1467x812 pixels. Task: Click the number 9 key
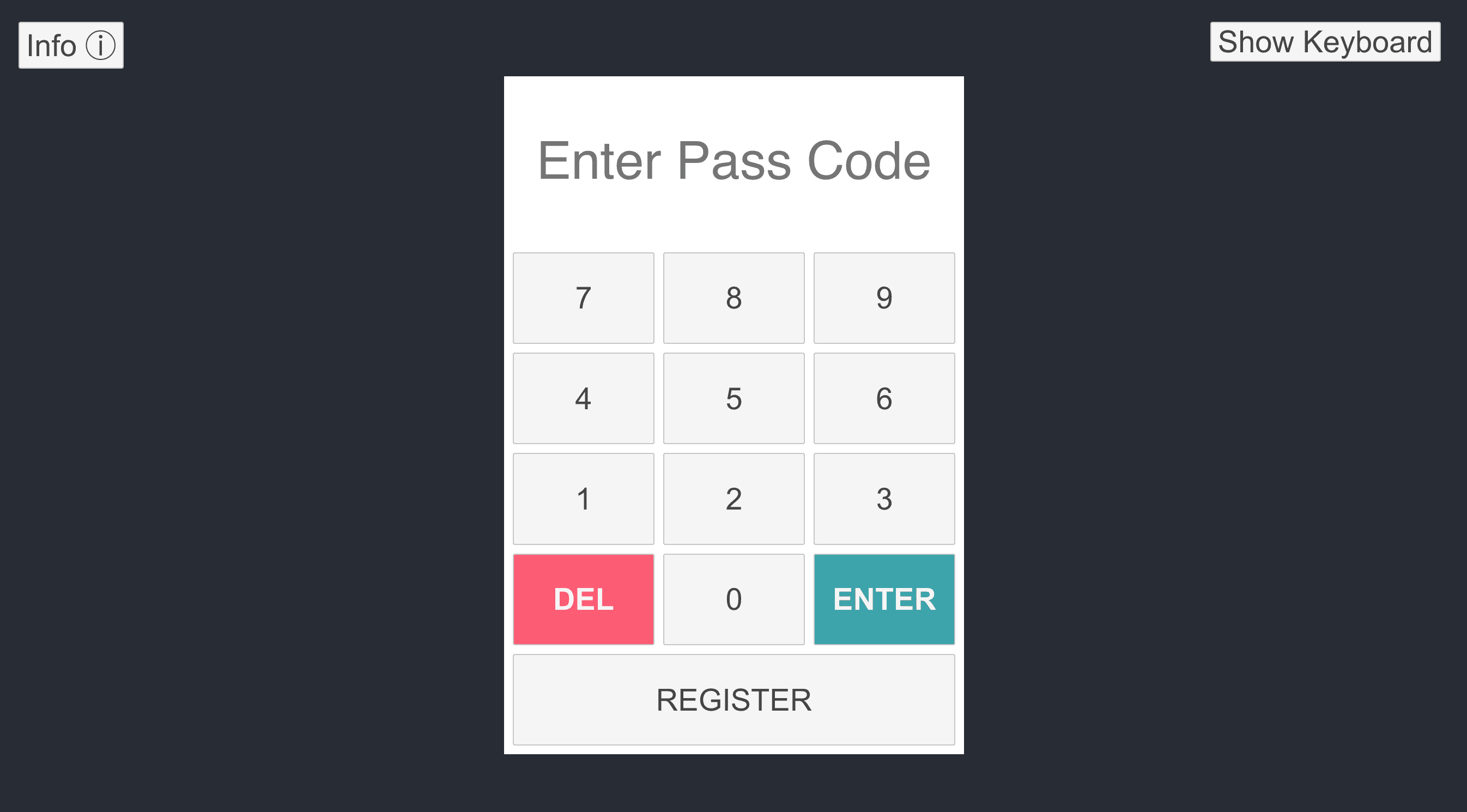[x=883, y=297]
